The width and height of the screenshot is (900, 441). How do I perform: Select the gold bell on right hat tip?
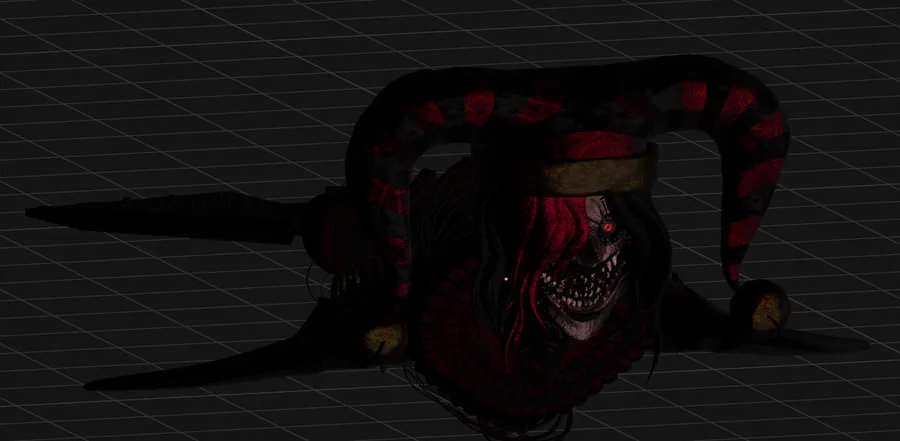pyautogui.click(x=761, y=311)
